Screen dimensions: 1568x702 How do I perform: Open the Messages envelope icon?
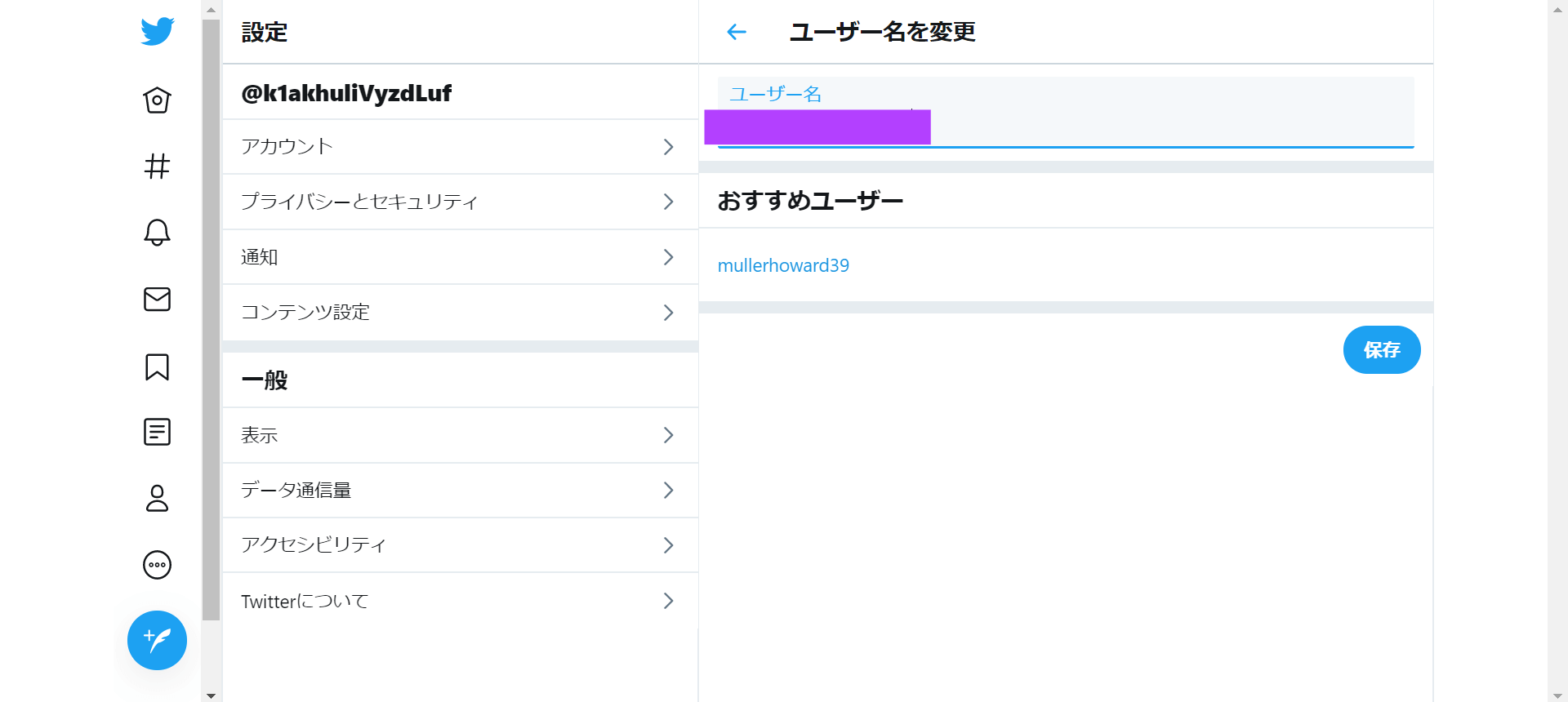[x=157, y=300]
